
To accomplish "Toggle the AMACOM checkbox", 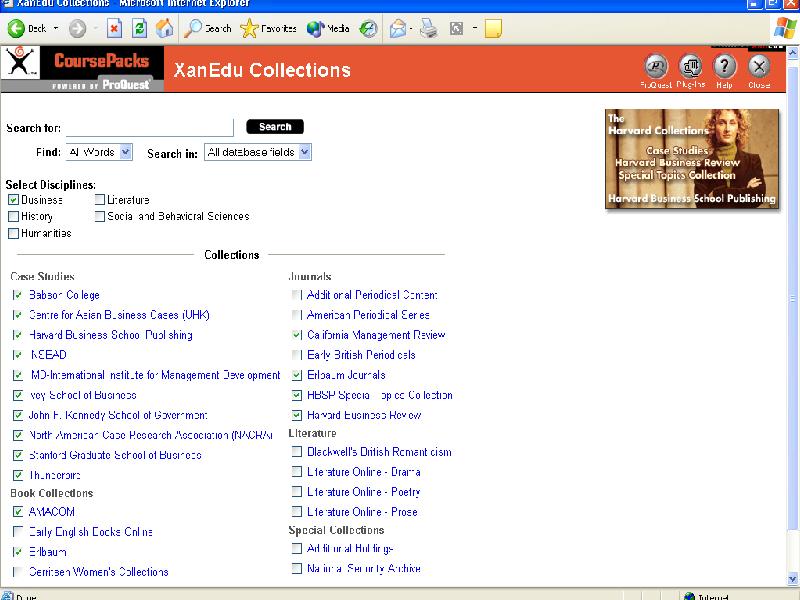I will click(18, 511).
